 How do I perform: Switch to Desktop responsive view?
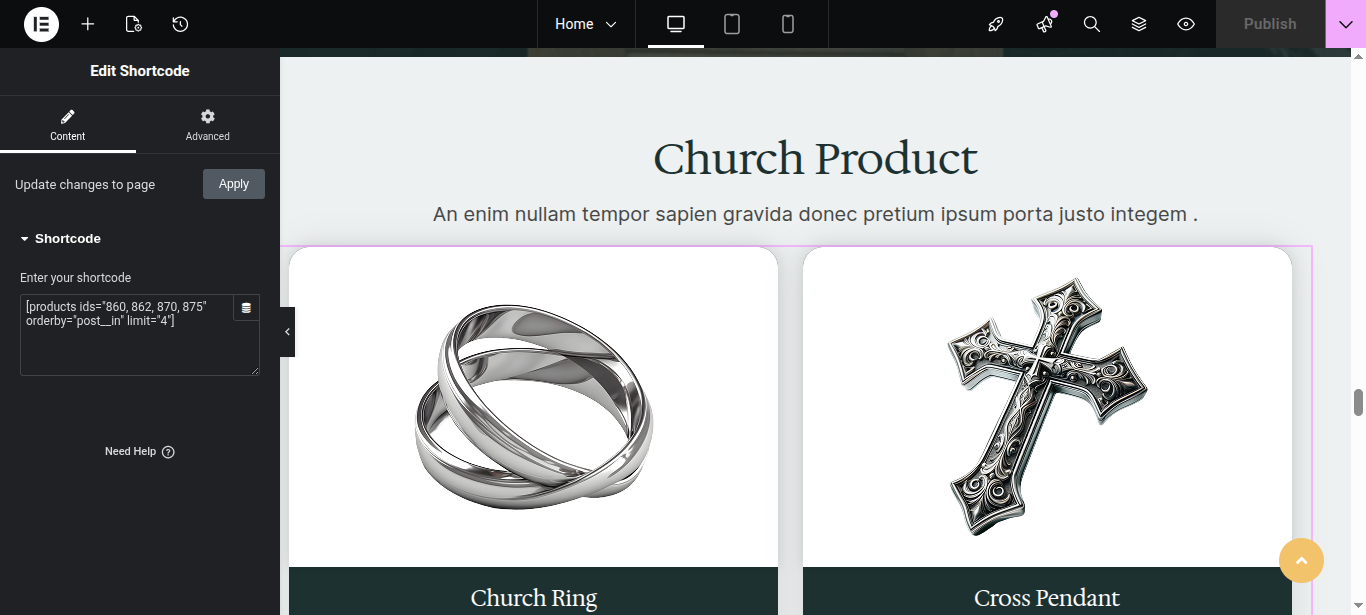tap(676, 24)
